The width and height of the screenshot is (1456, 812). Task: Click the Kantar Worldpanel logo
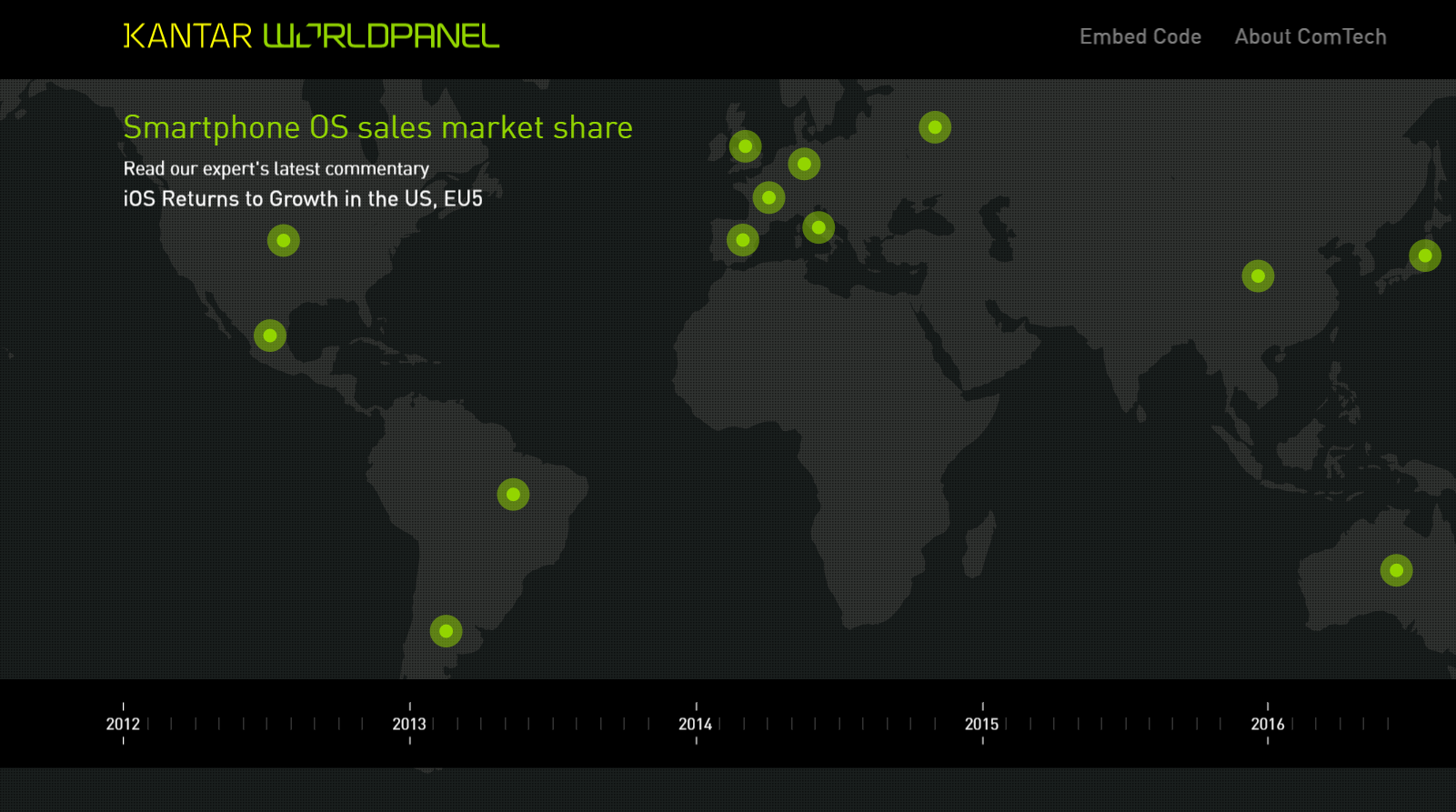(x=311, y=36)
